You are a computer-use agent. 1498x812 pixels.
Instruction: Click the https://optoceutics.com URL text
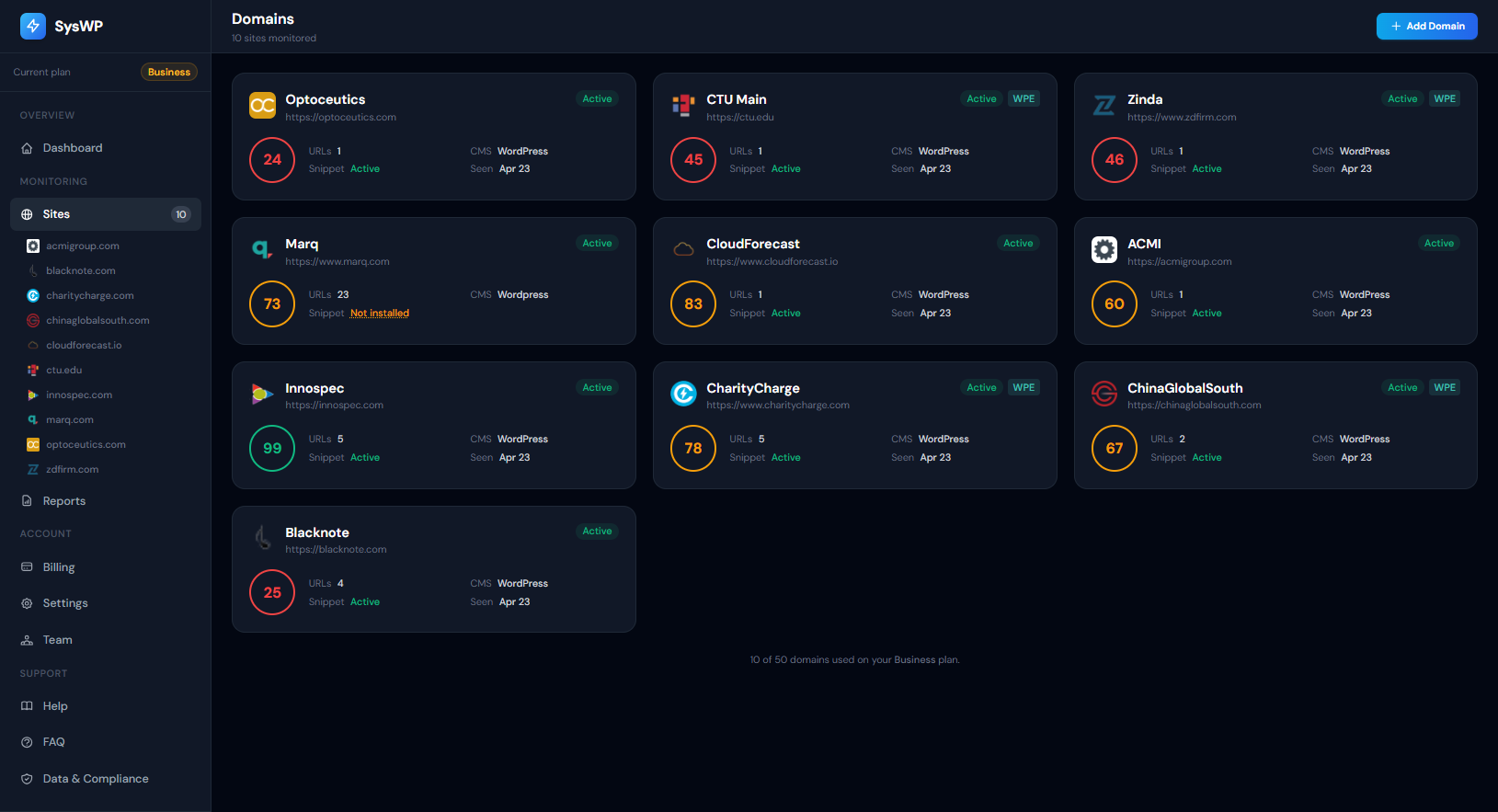[x=340, y=118]
